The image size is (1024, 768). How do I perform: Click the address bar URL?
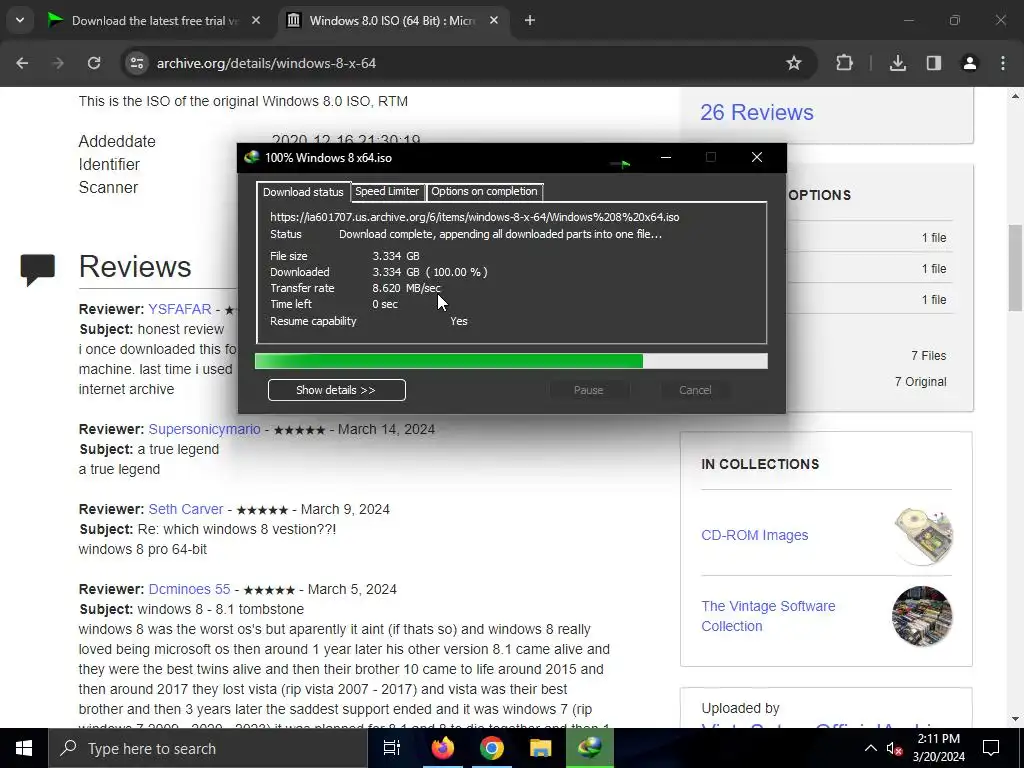tap(266, 63)
